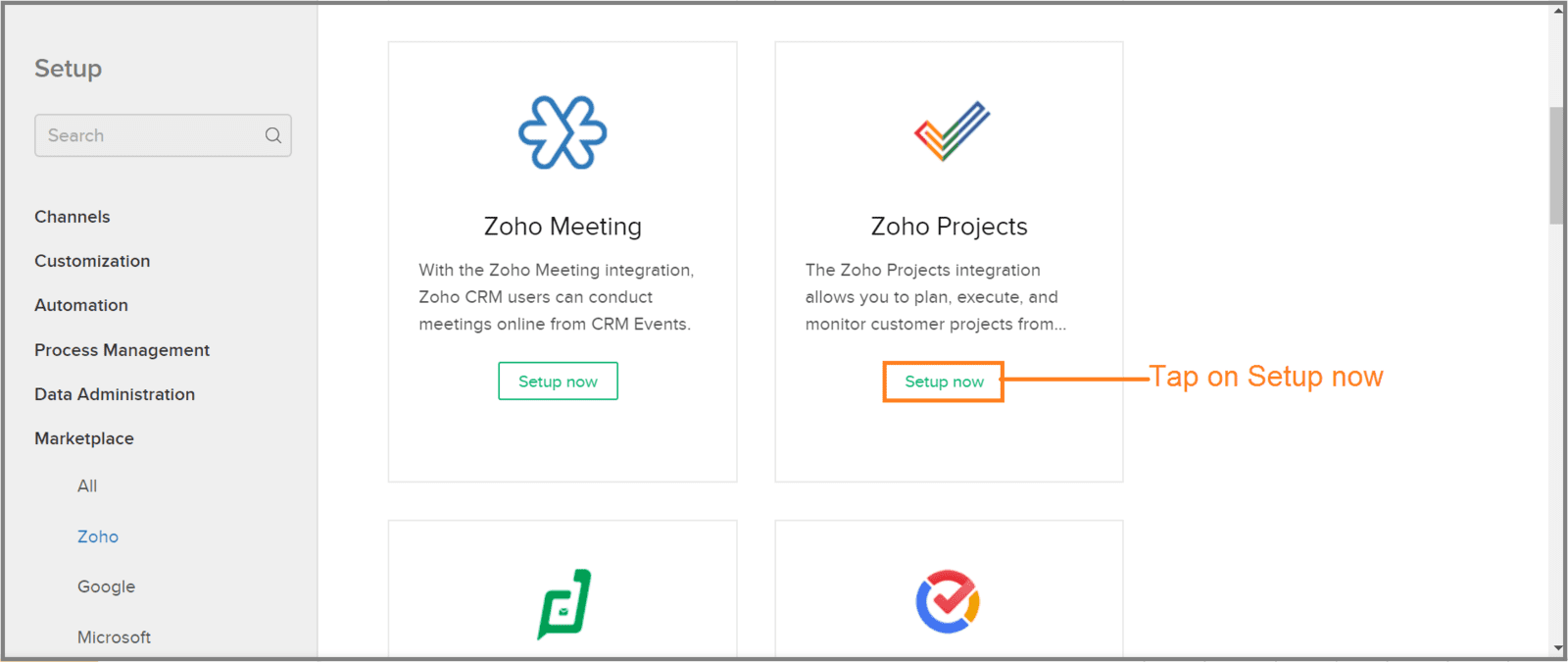The width and height of the screenshot is (1568, 662).
Task: Click the colorful circular checkmark logo
Action: [x=948, y=601]
